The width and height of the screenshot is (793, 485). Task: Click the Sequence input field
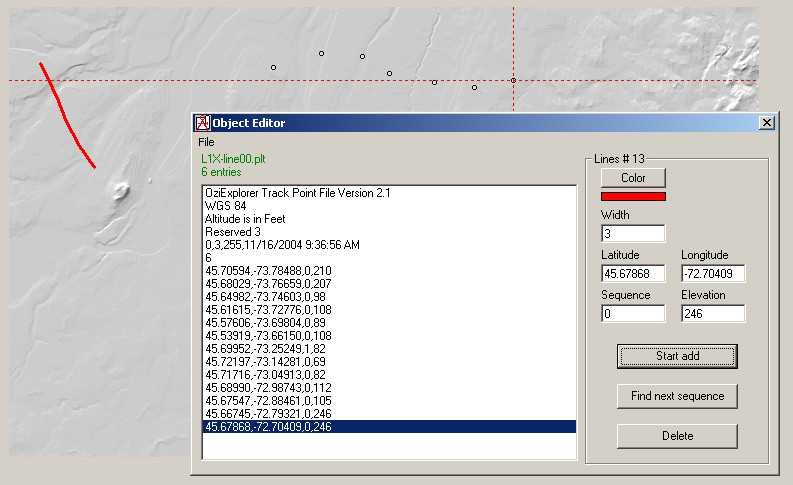pyautogui.click(x=633, y=313)
